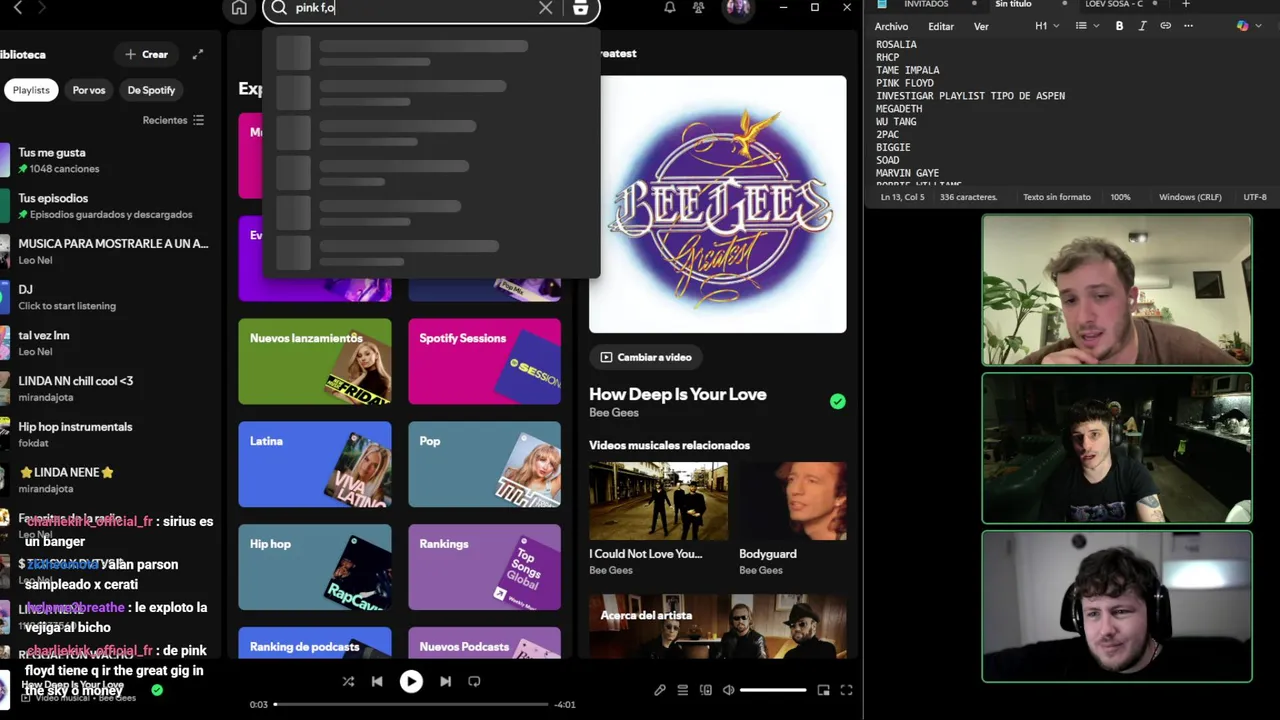Open the DJ entry in library
This screenshot has height=720, width=1280.
pos(110,297)
